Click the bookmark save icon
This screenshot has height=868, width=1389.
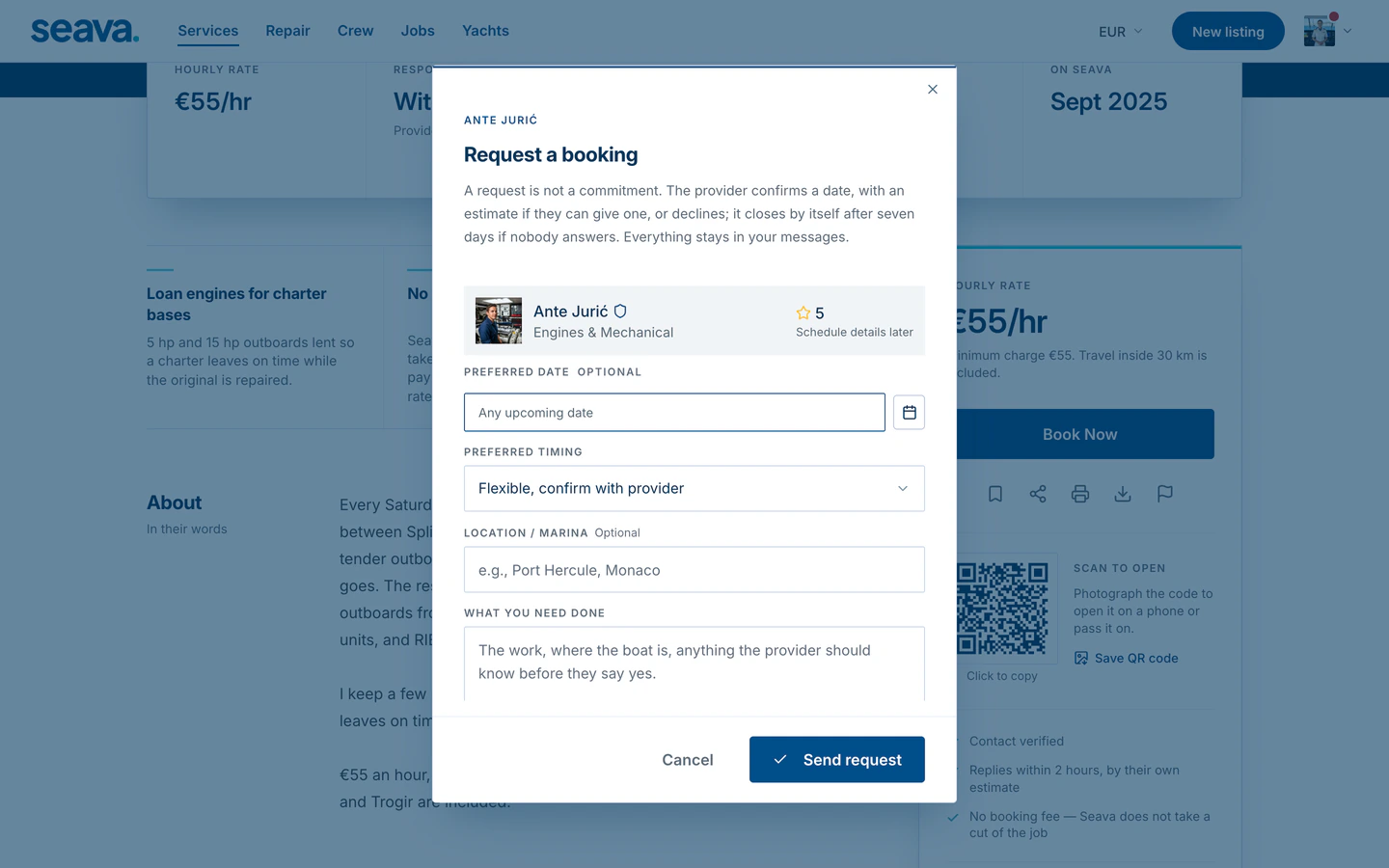coord(995,494)
